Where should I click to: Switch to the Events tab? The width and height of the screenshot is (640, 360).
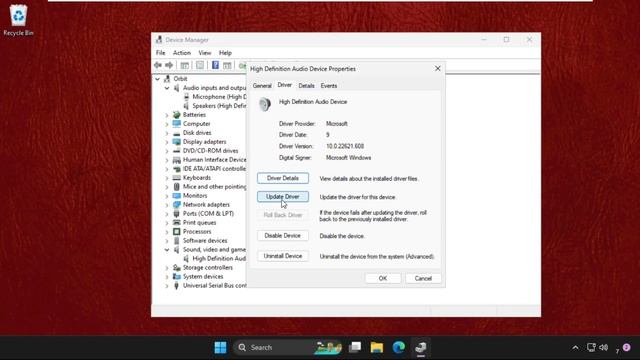[329, 86]
